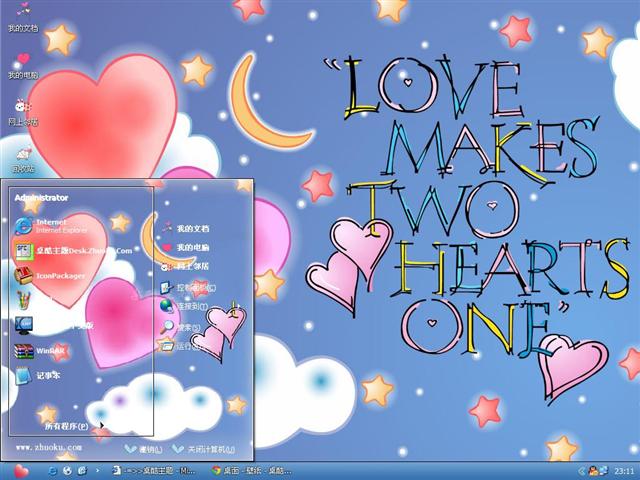Launch IconPackager from start menu

pyautogui.click(x=50, y=276)
